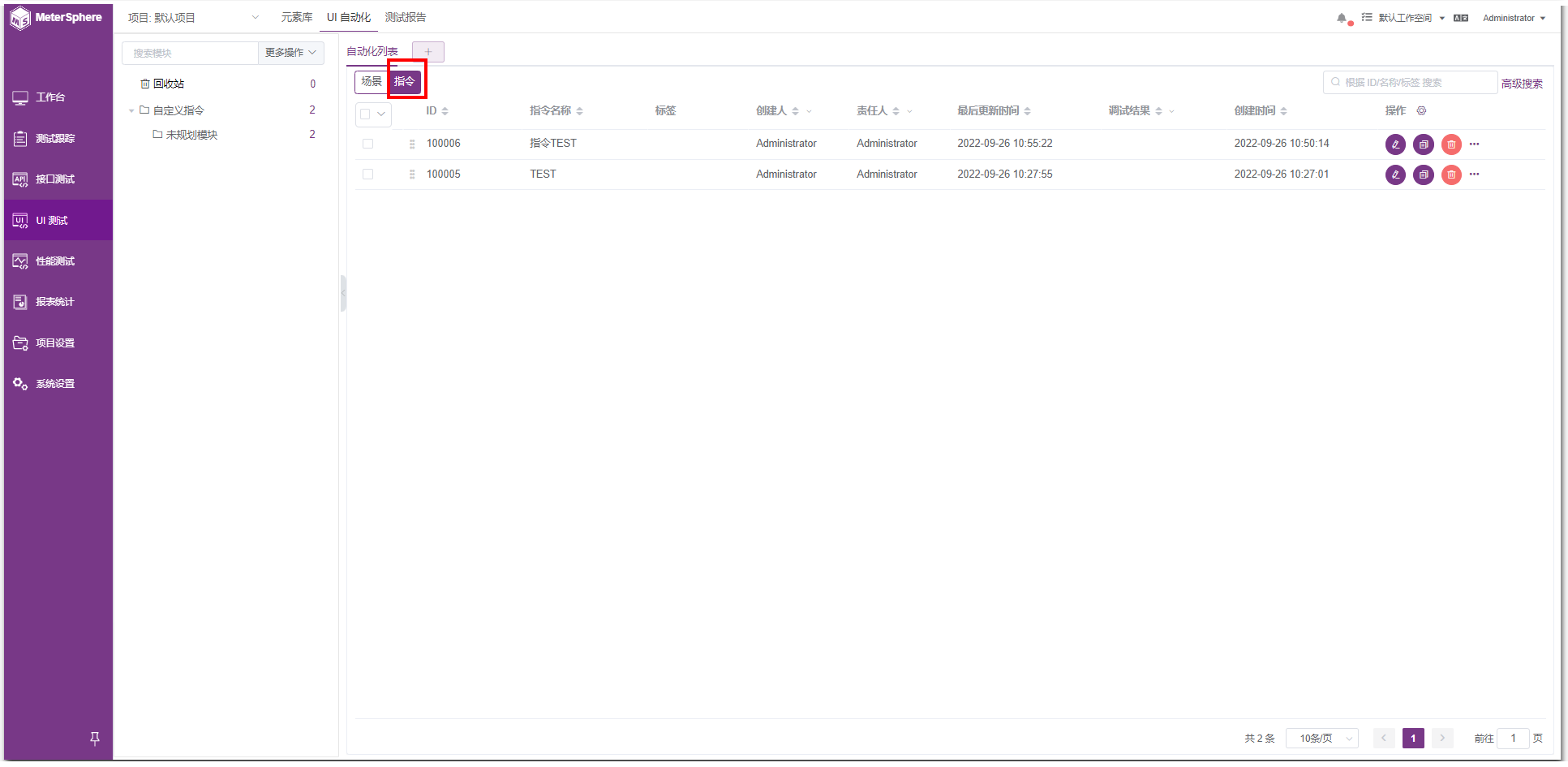The image size is (1568, 767).
Task: Open 高级搜索 advanced search
Action: click(1522, 84)
